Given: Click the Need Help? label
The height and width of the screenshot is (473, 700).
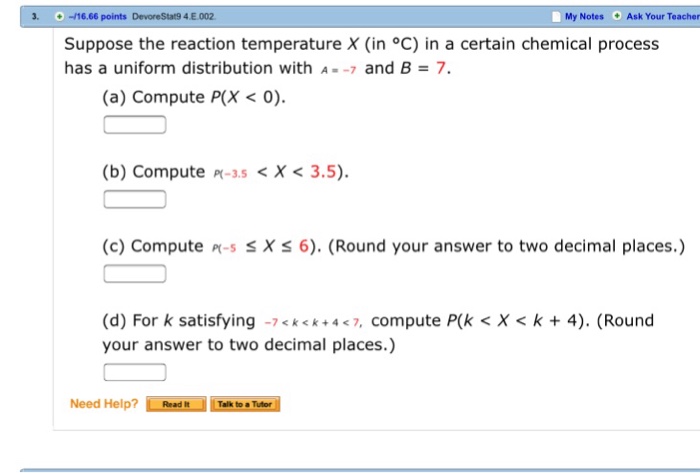Looking at the screenshot, I should [x=104, y=404].
